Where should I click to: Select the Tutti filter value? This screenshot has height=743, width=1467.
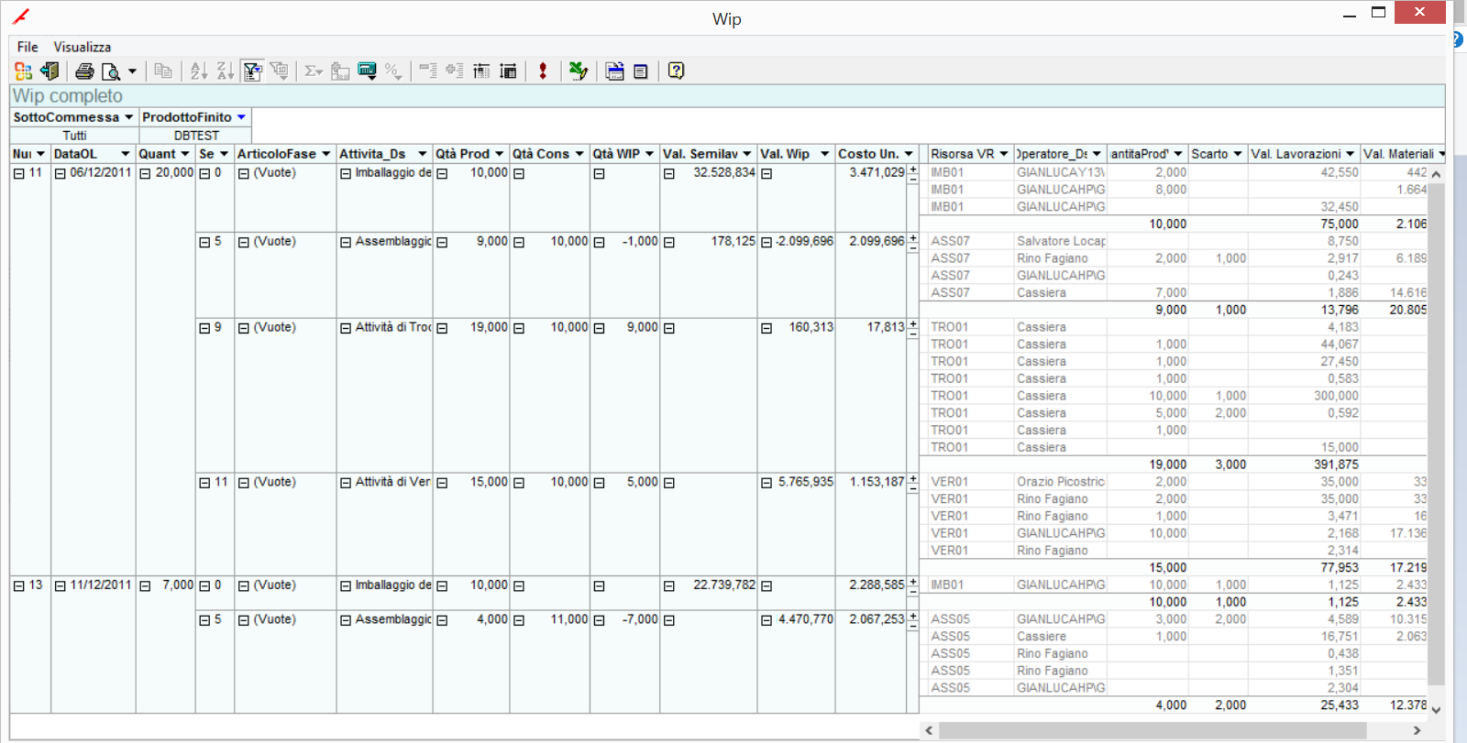coord(74,135)
